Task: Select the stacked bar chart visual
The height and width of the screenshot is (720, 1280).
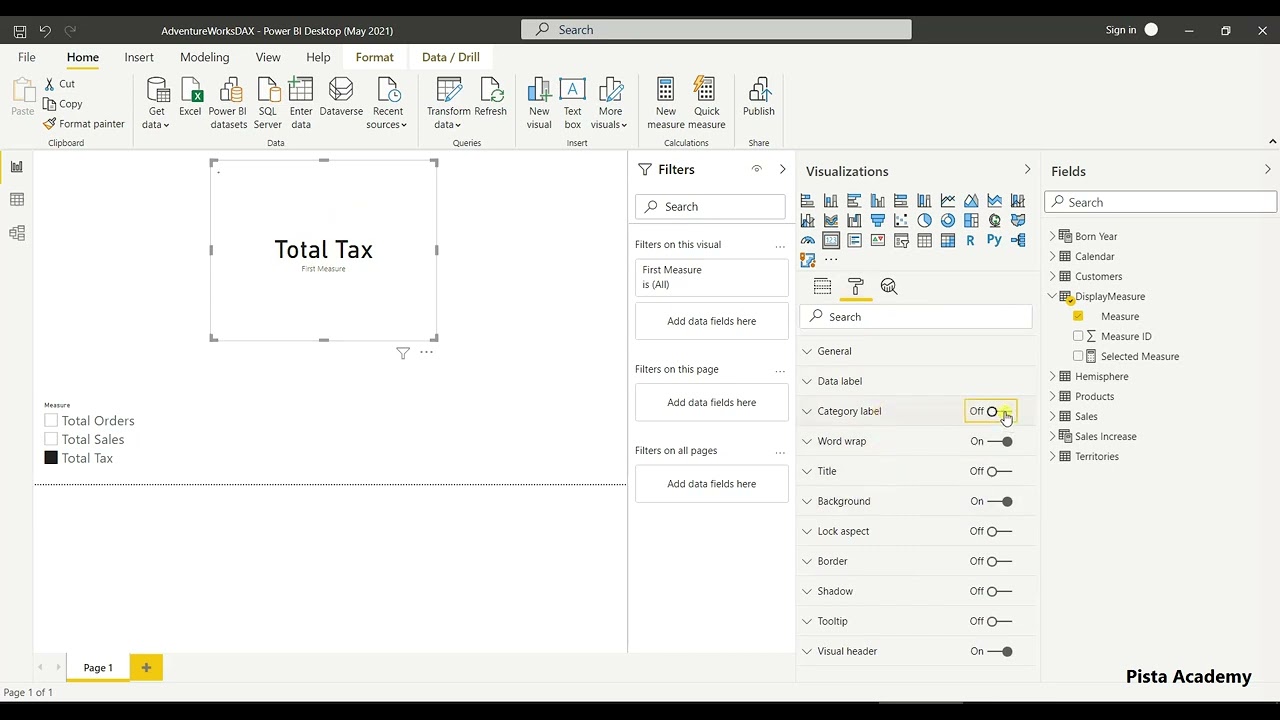Action: [807, 201]
